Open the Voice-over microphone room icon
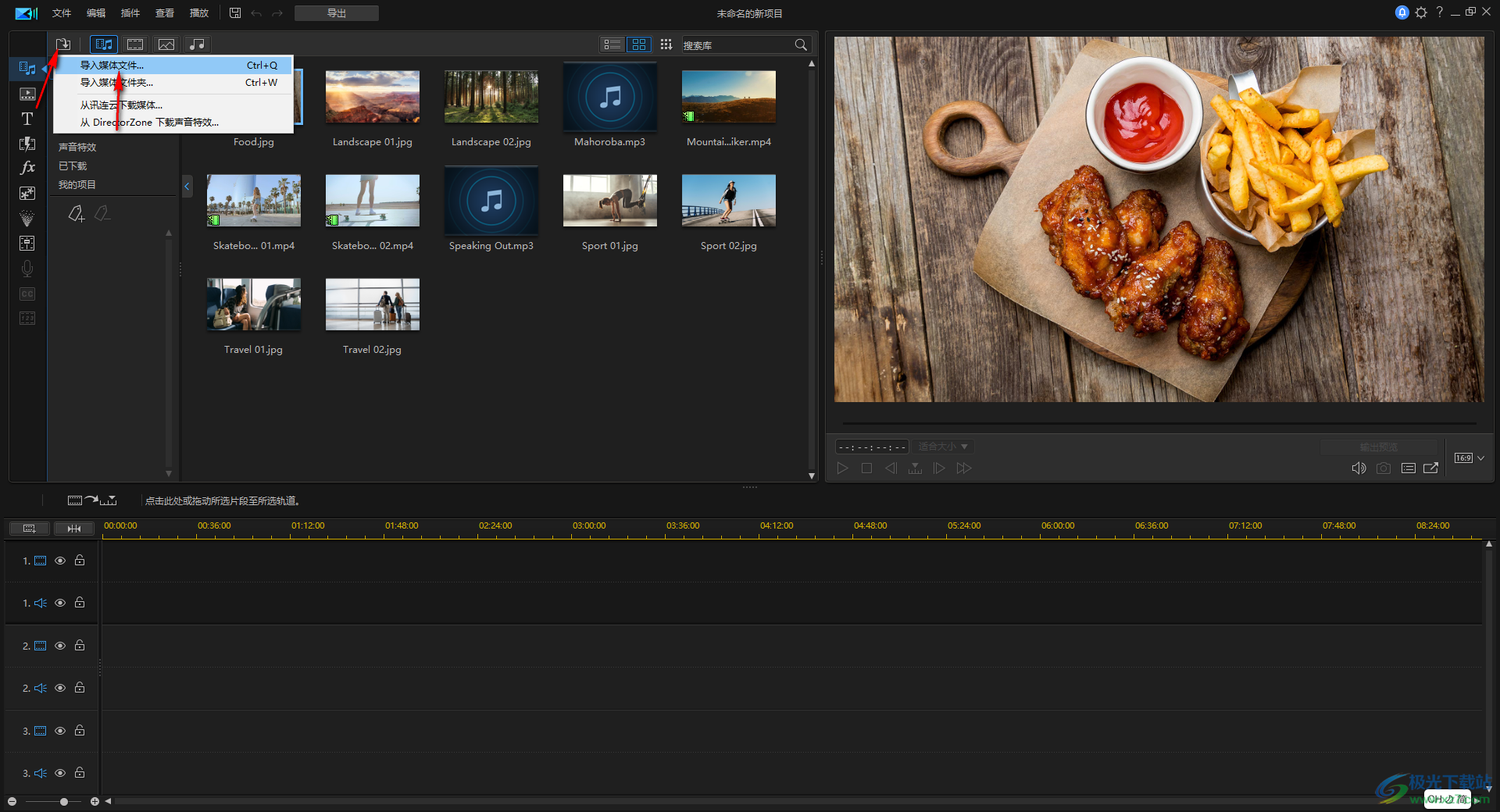Image resolution: width=1500 pixels, height=812 pixels. pyautogui.click(x=27, y=268)
